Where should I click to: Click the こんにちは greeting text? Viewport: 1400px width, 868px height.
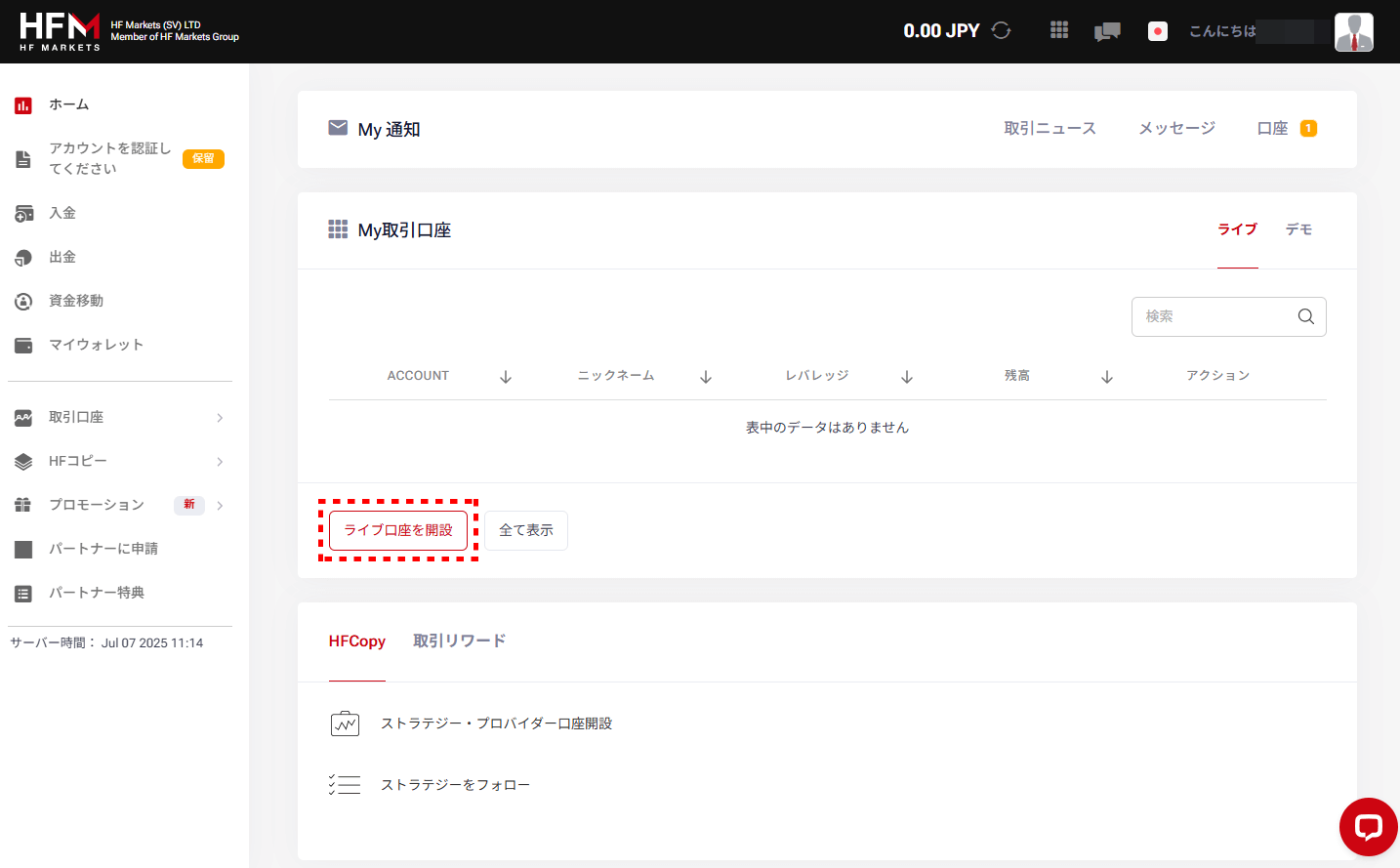[1222, 31]
